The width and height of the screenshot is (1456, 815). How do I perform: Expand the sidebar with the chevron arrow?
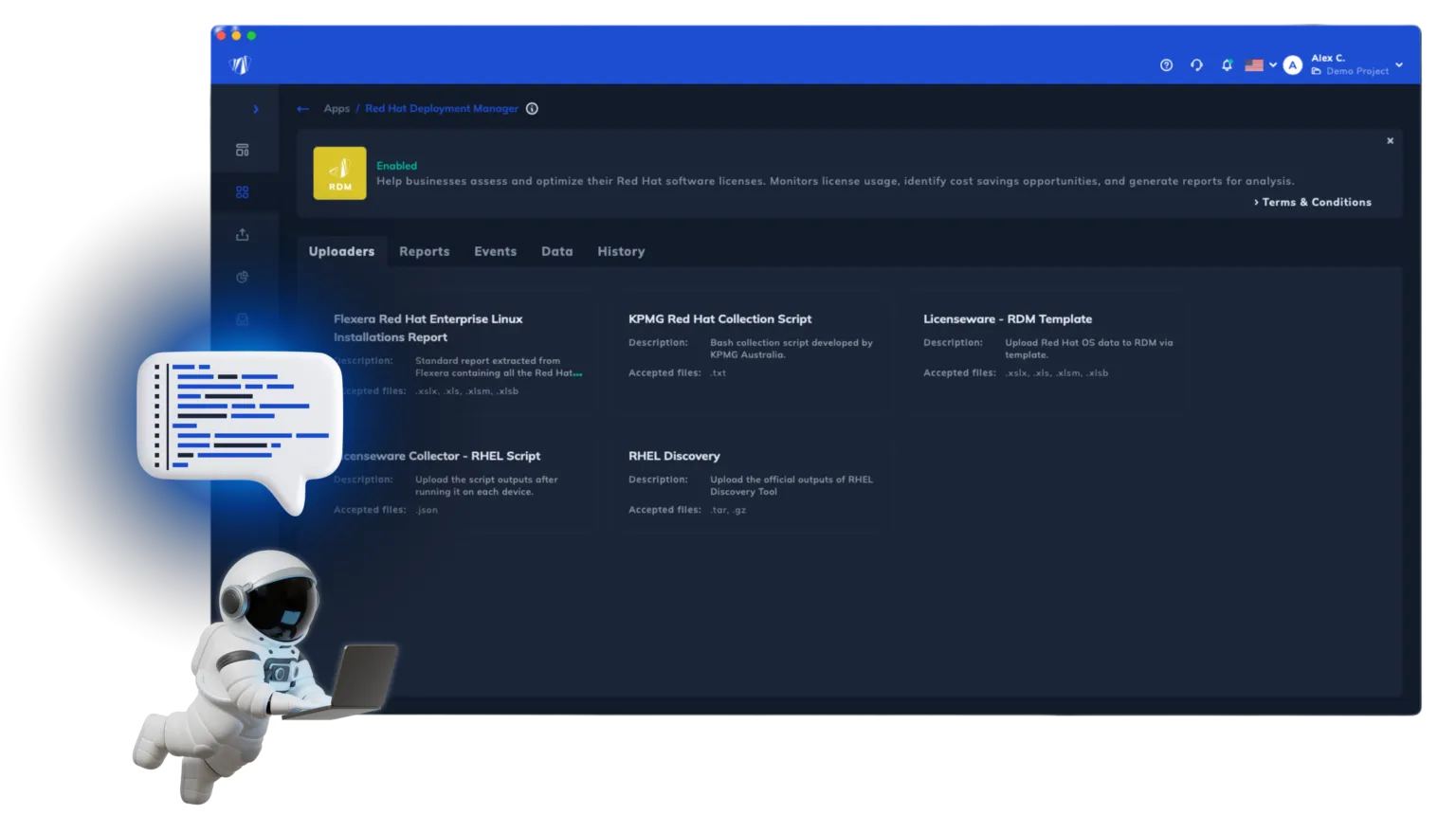point(255,109)
